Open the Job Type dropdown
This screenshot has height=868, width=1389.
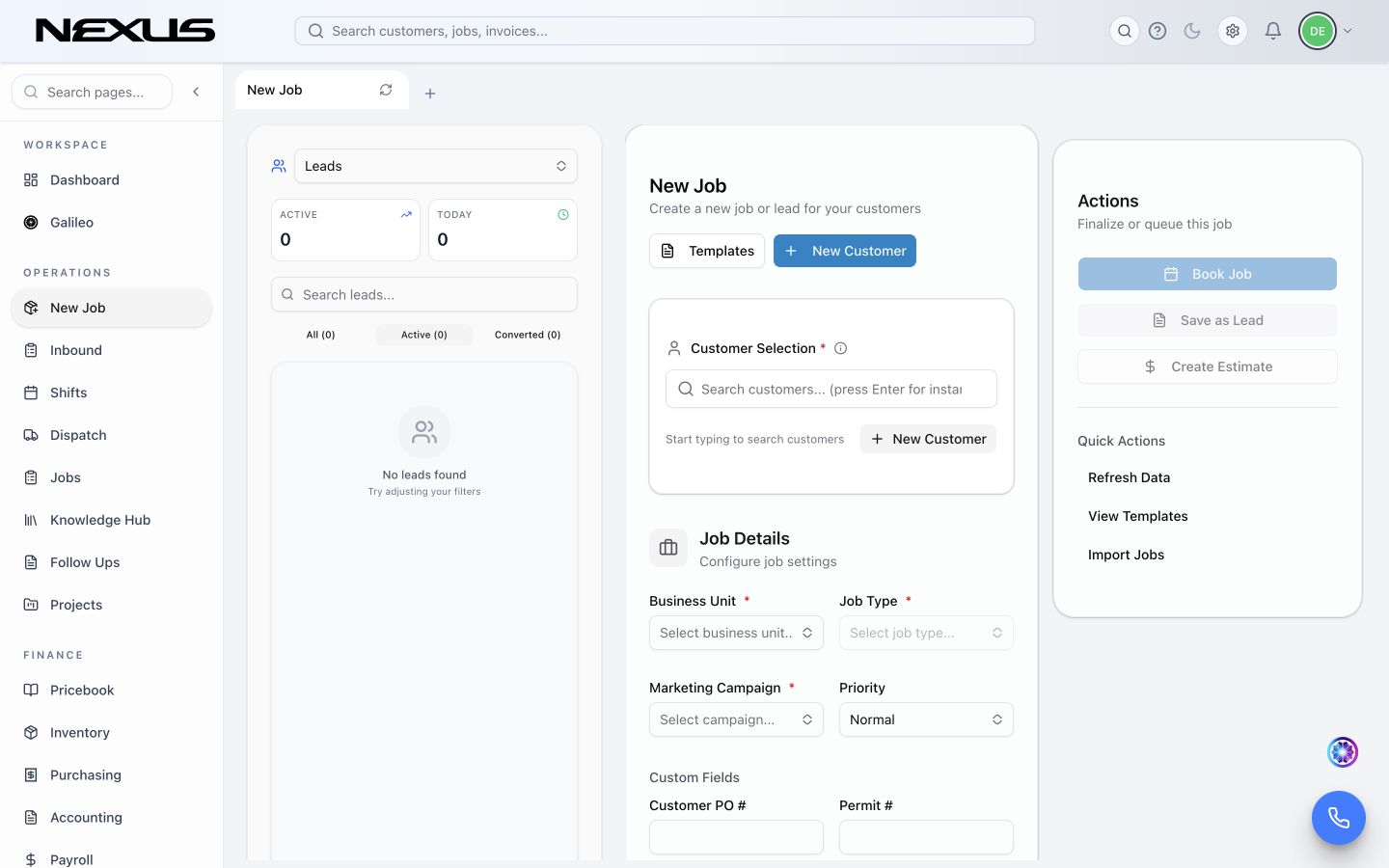tap(926, 633)
